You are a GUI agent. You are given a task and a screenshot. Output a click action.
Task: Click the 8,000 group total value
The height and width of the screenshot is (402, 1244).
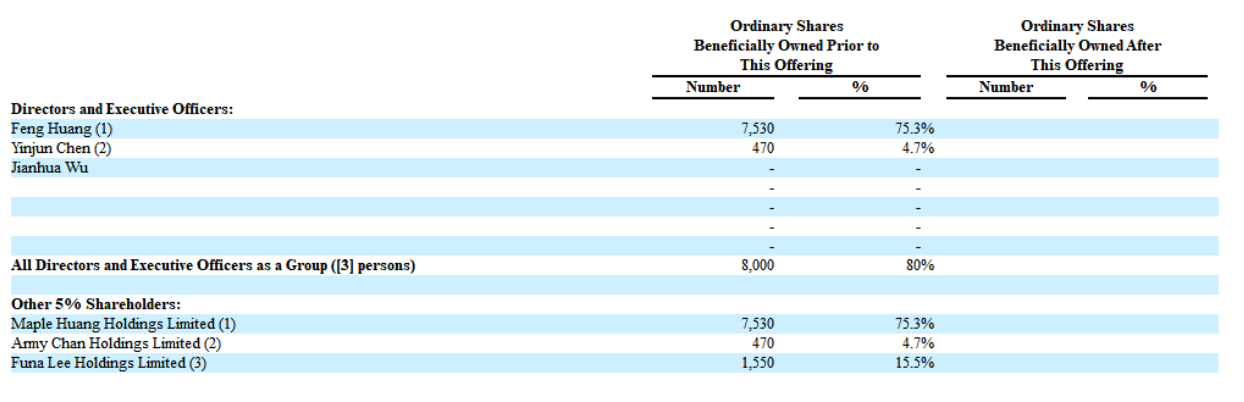tap(757, 266)
